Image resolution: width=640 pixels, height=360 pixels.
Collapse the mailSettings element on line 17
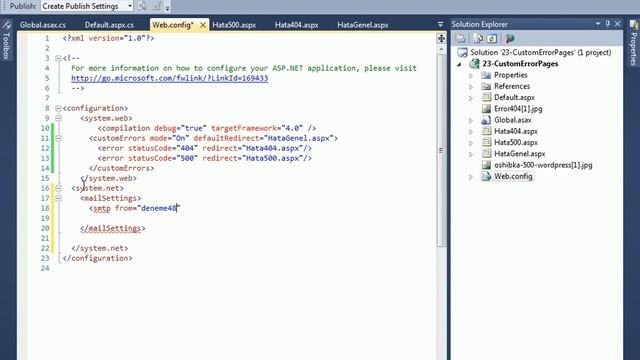[x=58, y=198]
